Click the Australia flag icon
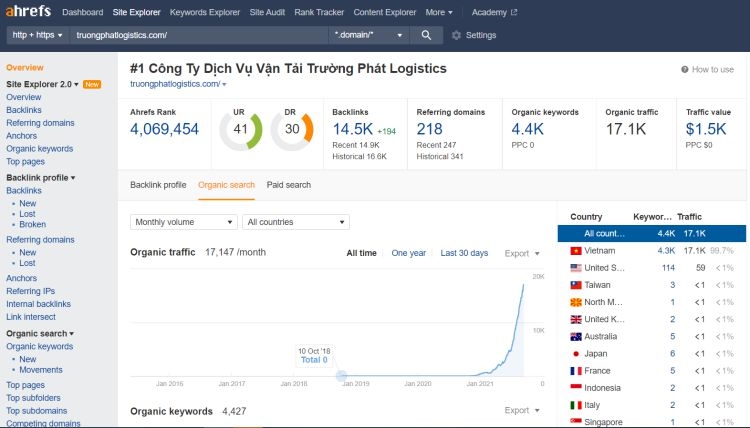The width and height of the screenshot is (750, 428). tap(576, 337)
